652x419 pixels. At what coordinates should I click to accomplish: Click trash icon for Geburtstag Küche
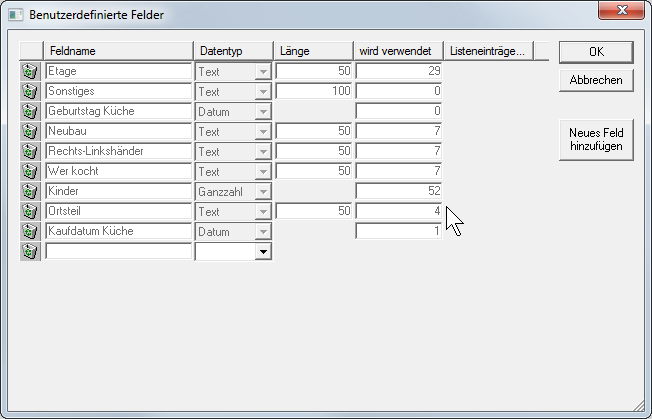point(30,112)
